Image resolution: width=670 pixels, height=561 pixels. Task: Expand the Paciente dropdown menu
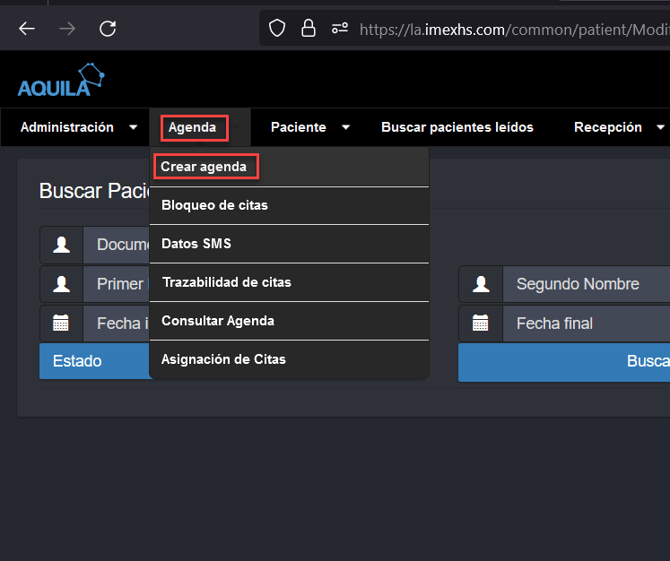click(310, 127)
